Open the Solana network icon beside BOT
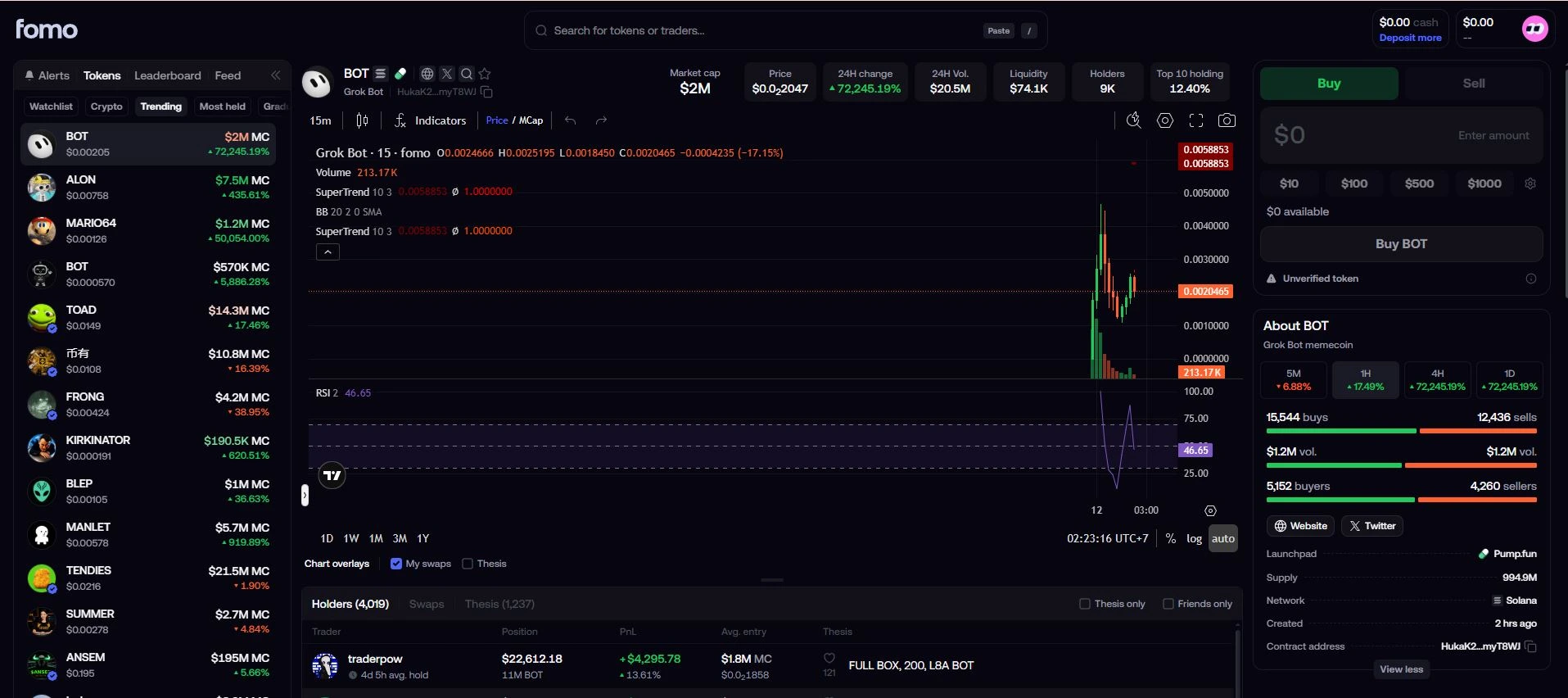The image size is (1568, 698). click(381, 74)
